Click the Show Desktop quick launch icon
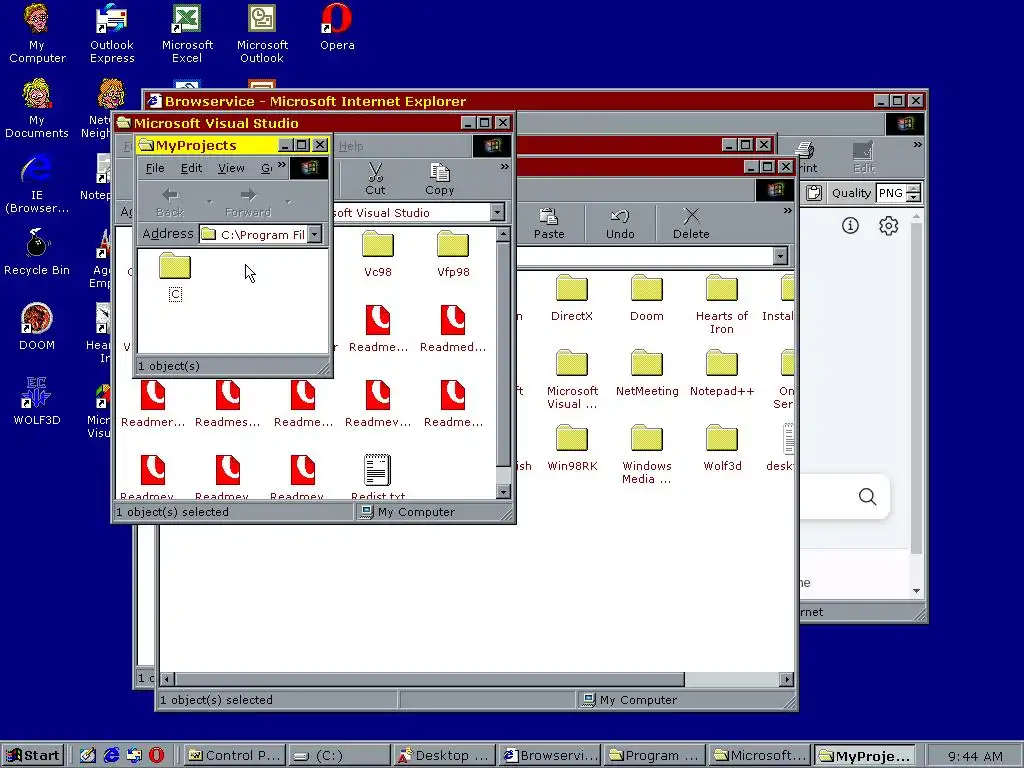Image resolution: width=1024 pixels, height=768 pixels. tap(88, 756)
